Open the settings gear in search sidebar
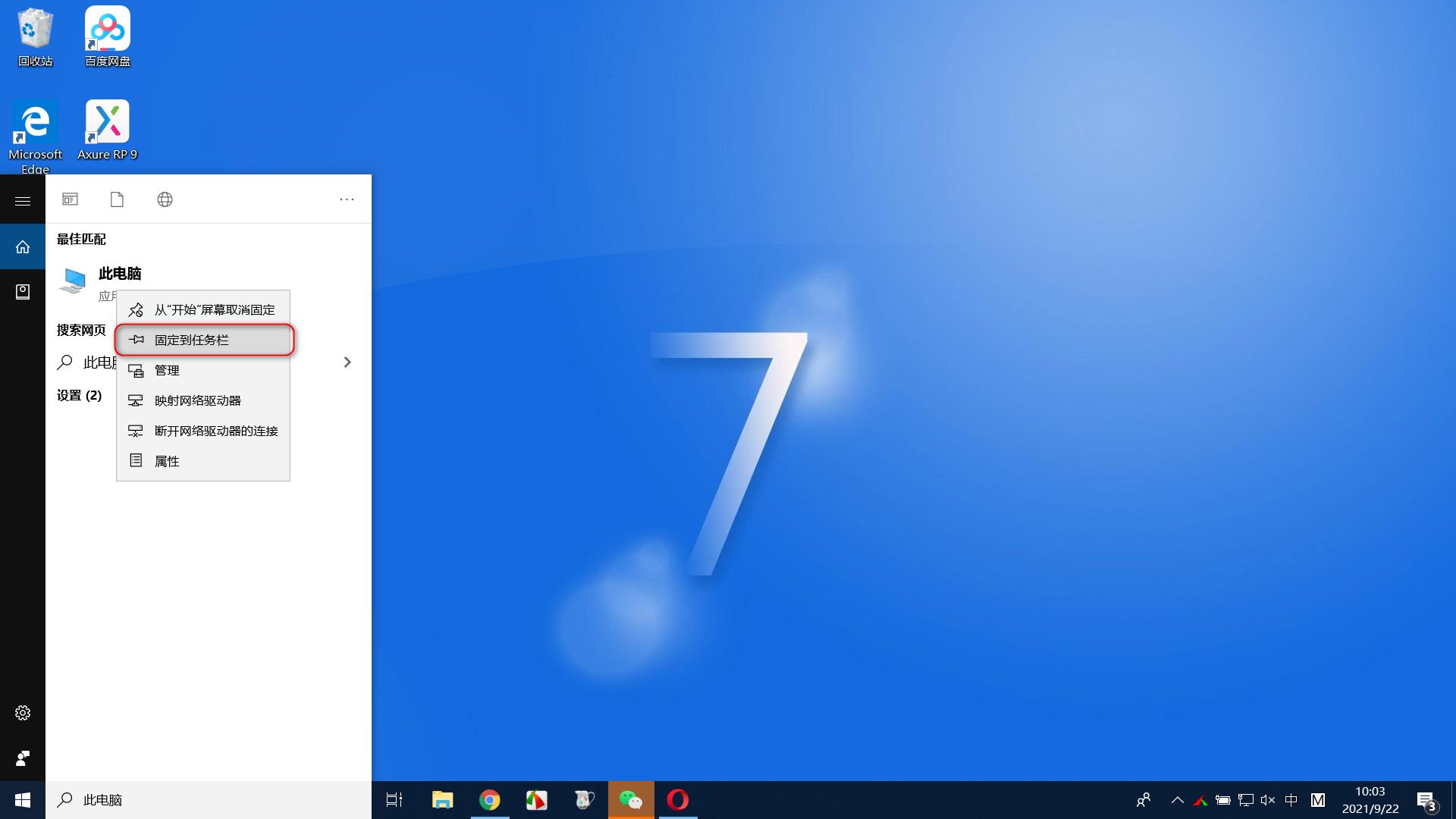The width and height of the screenshot is (1456, 819). point(23,713)
